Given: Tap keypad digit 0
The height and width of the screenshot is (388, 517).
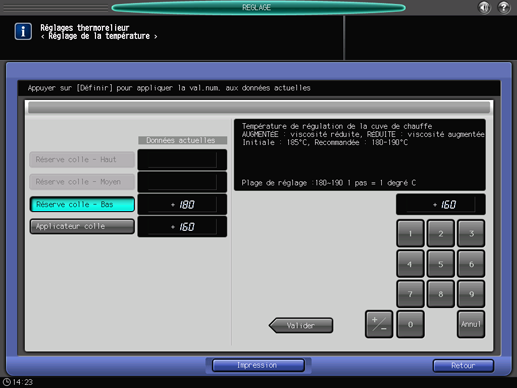Looking at the screenshot, I should (410, 324).
